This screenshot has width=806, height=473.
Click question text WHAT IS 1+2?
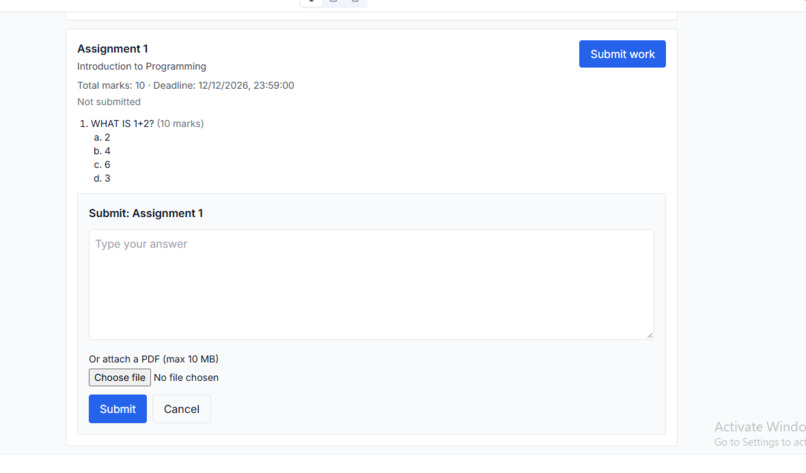pyautogui.click(x=122, y=123)
